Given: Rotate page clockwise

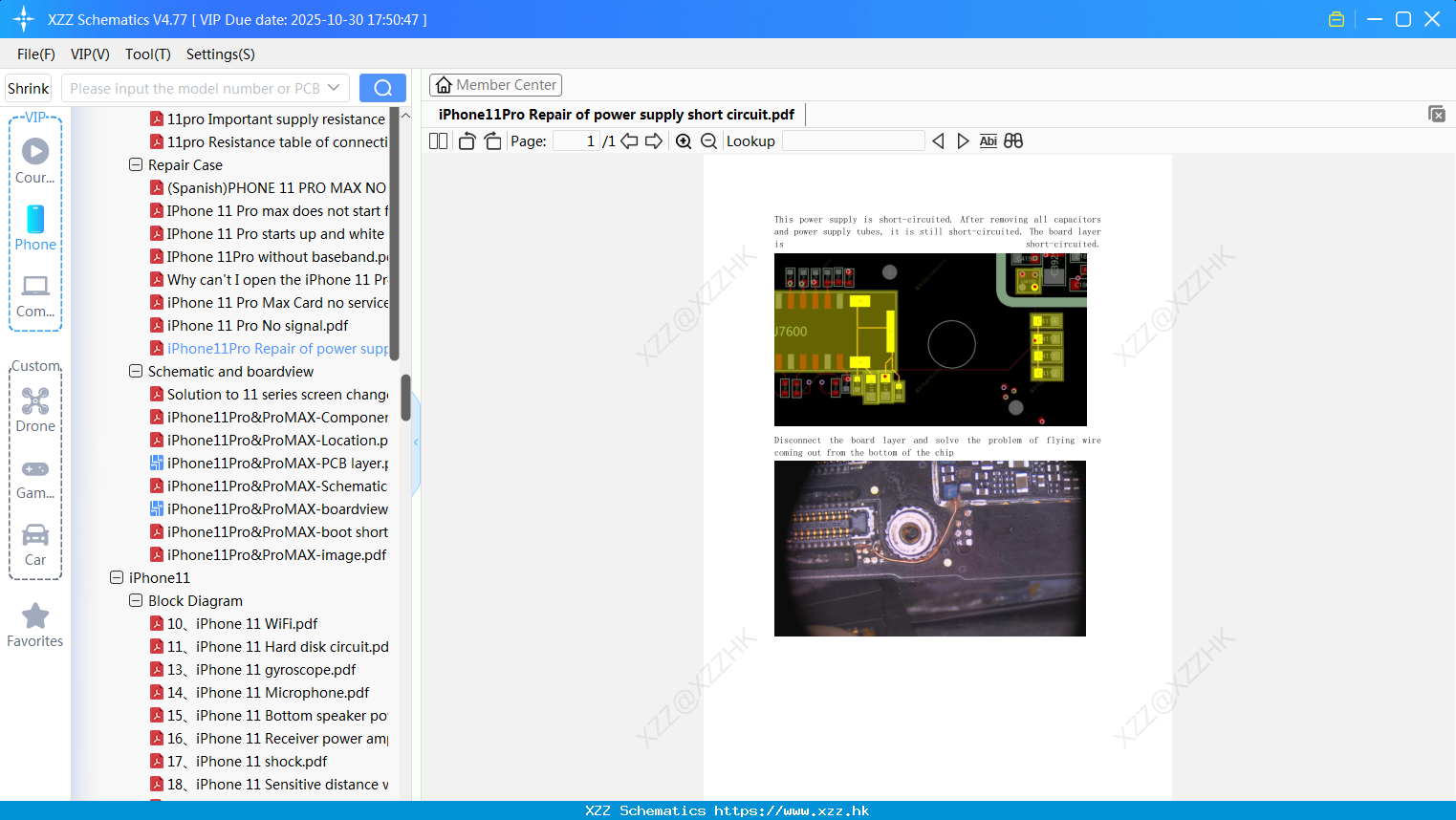Looking at the screenshot, I should coord(492,140).
